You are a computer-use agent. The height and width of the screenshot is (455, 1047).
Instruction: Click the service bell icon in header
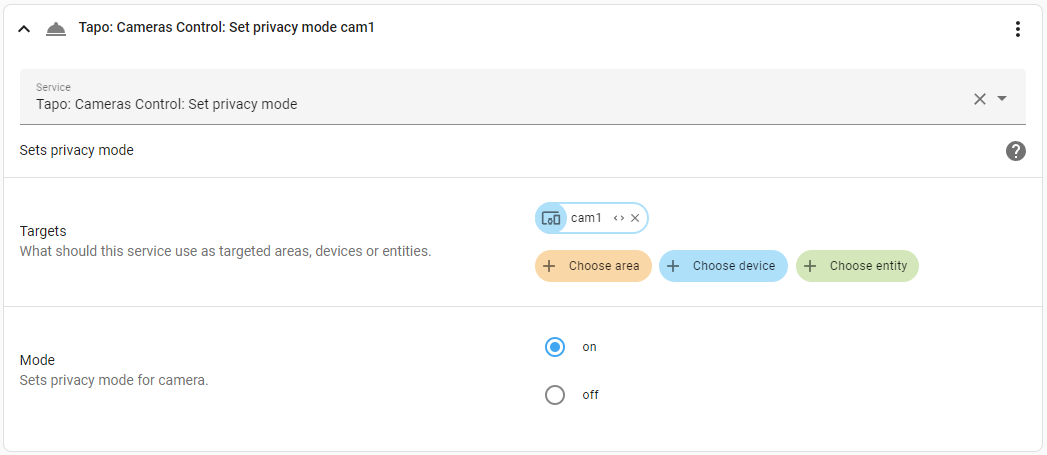pyautogui.click(x=56, y=29)
